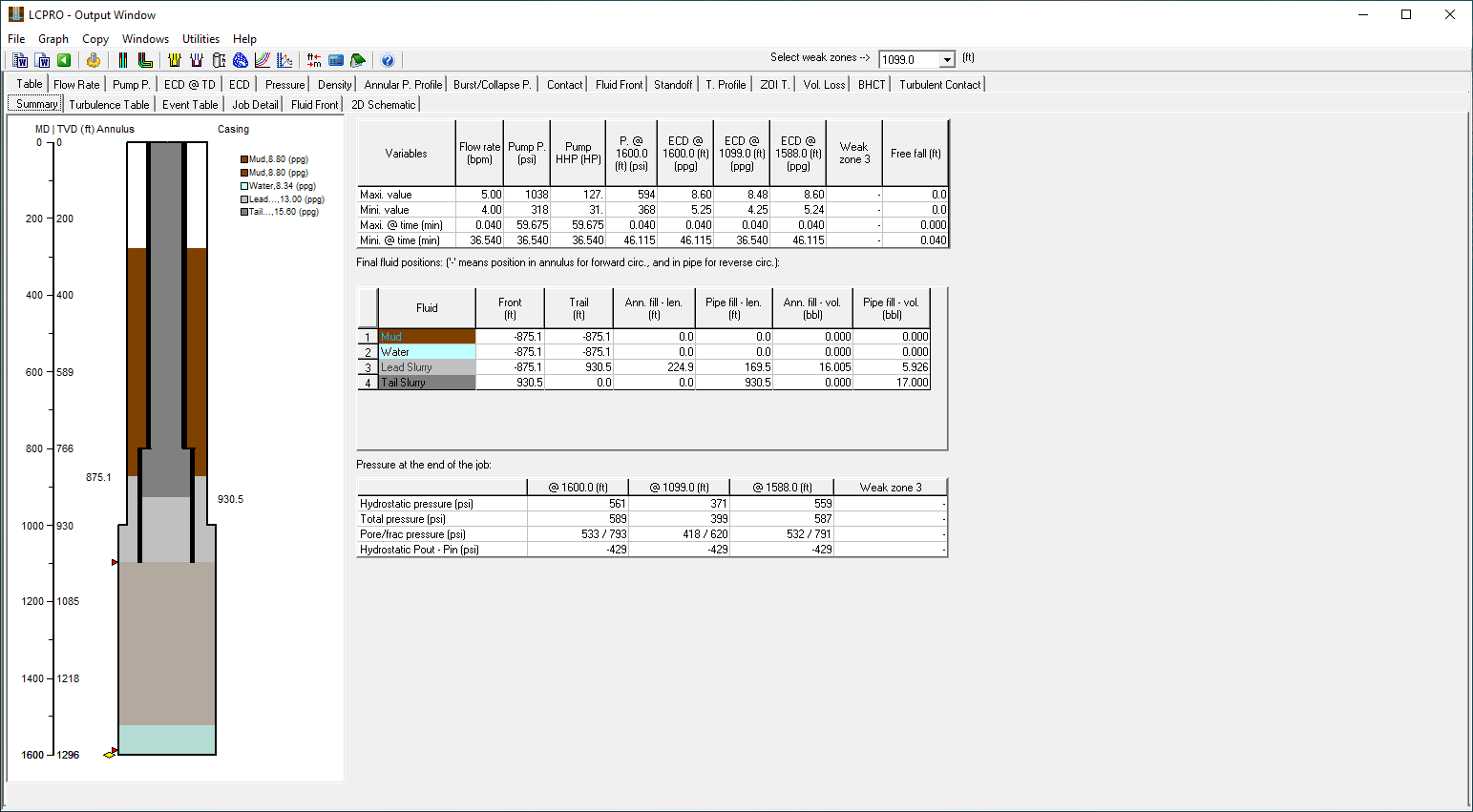Viewport: 1473px width, 812px height.
Task: Open the Burst/Collapse P. tab
Action: [492, 85]
